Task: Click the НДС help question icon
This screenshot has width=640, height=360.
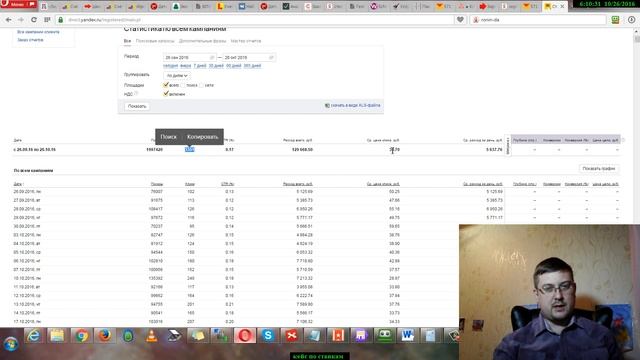Action: click(136, 94)
